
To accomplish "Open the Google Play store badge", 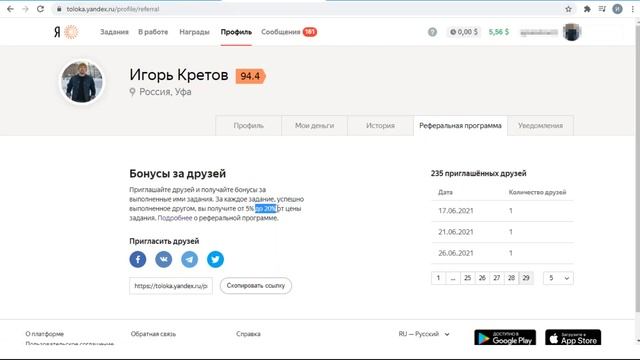I will coord(505,337).
